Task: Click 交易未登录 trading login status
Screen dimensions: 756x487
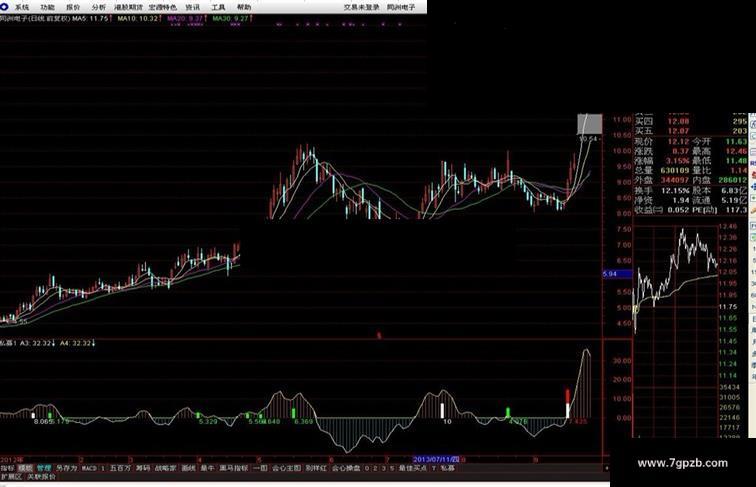Action: [362, 7]
